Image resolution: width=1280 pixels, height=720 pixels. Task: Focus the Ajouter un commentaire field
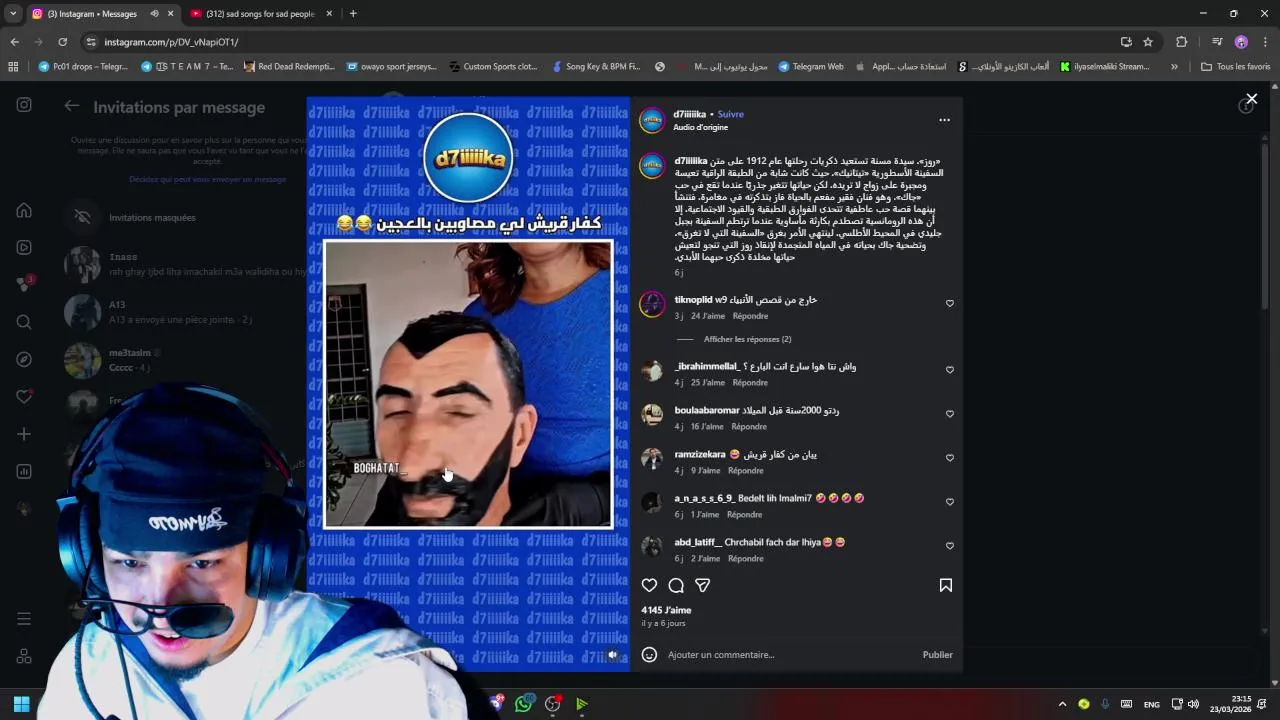click(790, 654)
